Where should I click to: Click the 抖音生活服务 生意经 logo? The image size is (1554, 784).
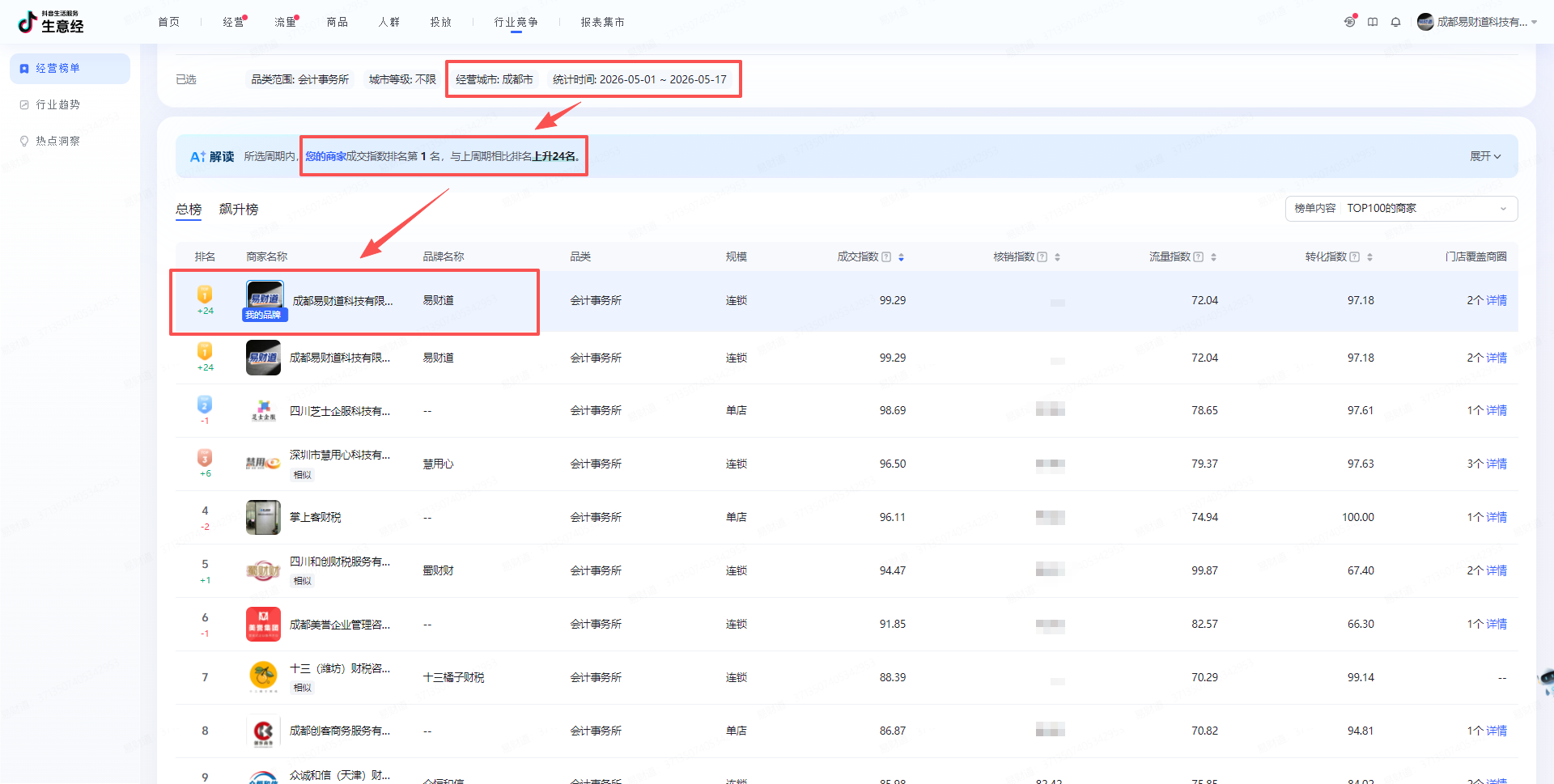pyautogui.click(x=51, y=22)
